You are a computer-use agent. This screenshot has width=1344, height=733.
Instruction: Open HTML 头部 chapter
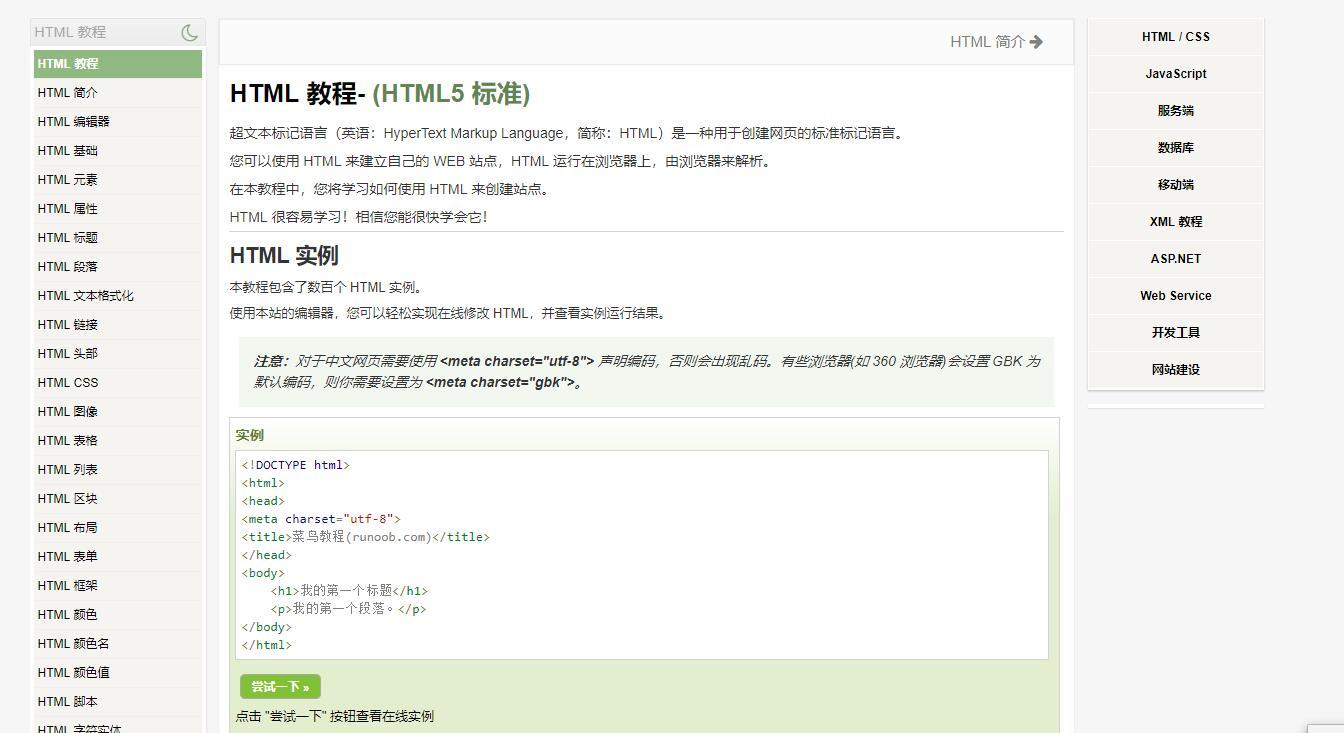(118, 354)
